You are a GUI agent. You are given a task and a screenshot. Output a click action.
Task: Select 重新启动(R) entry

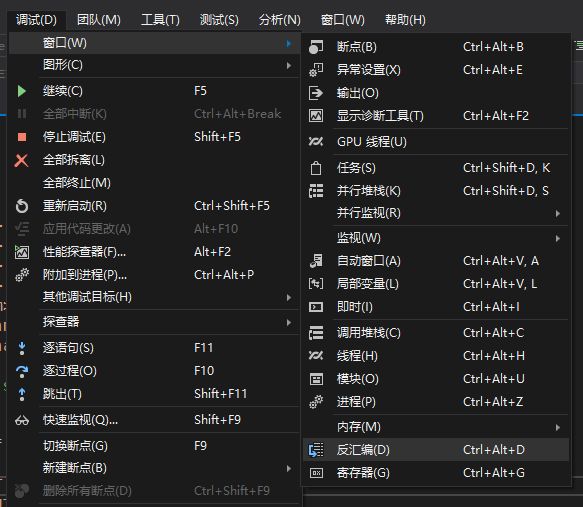(154, 206)
